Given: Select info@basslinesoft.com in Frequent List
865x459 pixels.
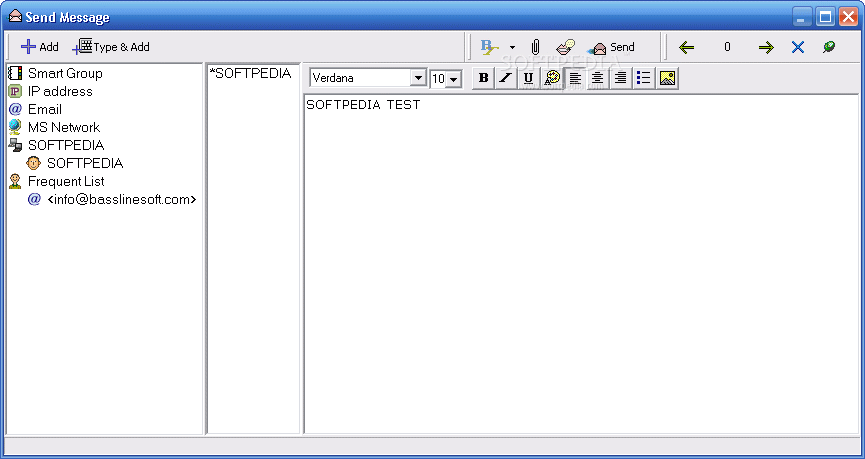Looking at the screenshot, I should [122, 199].
